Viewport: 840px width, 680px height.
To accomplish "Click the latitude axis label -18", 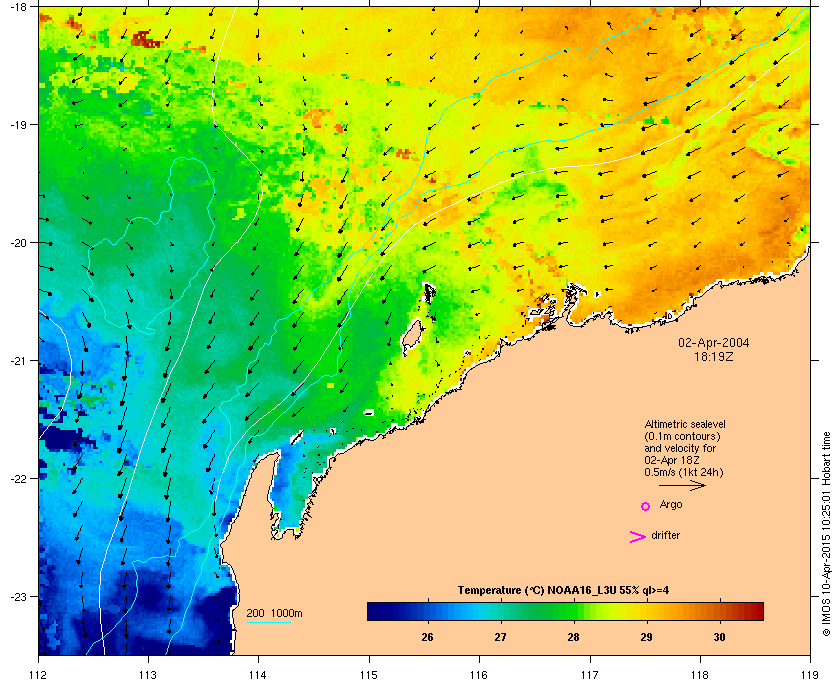I will coord(18,6).
